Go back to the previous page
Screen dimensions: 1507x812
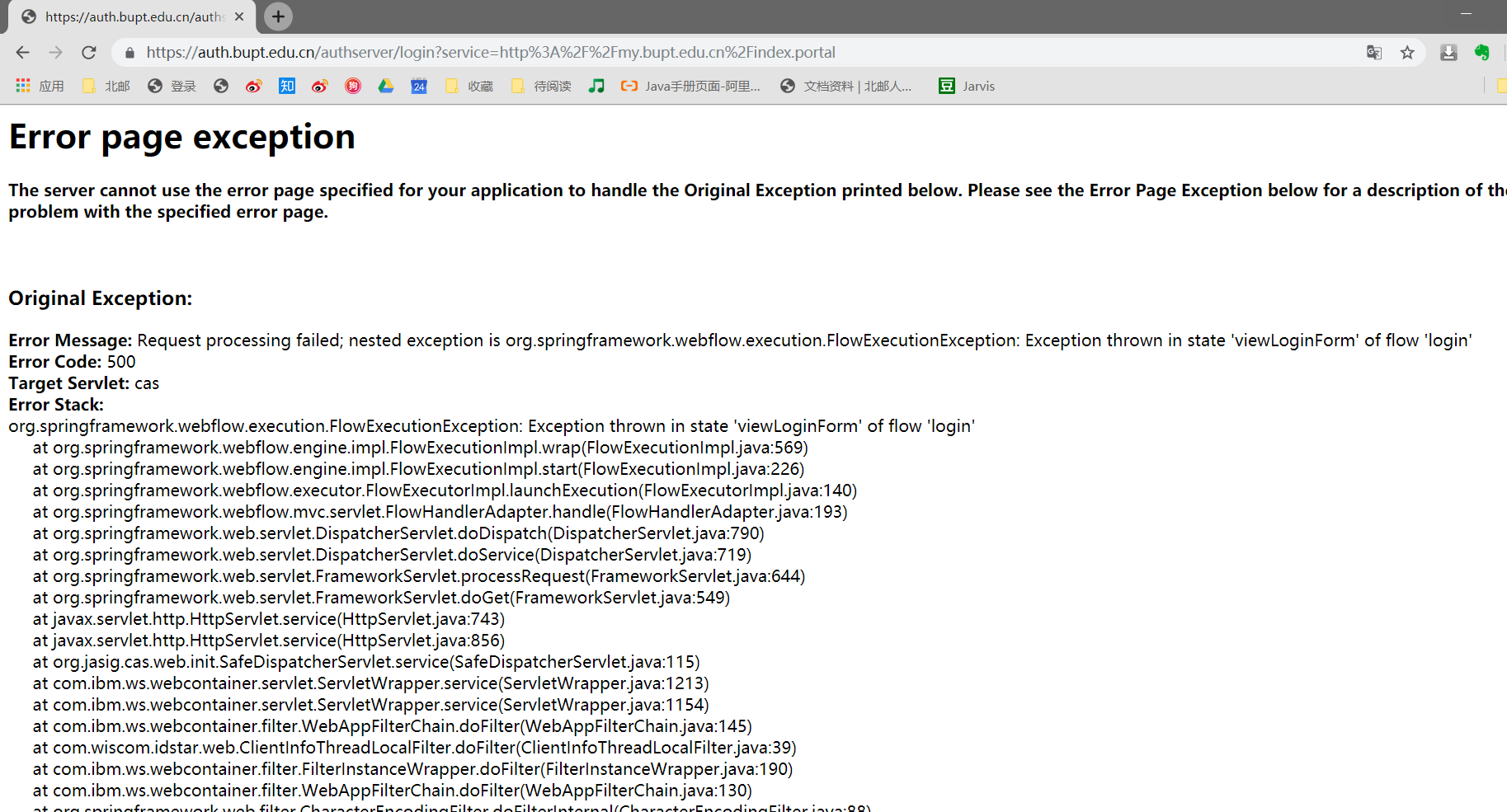(x=22, y=53)
